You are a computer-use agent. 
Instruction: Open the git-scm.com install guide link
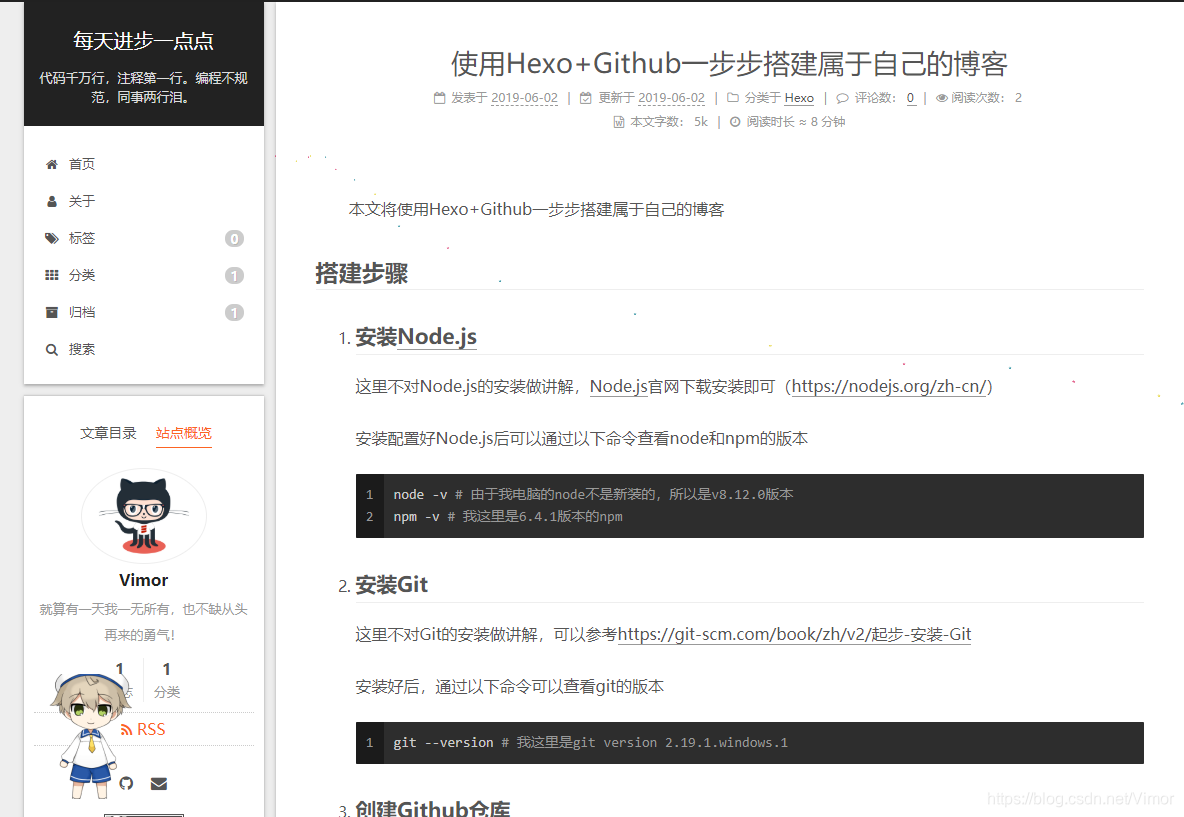point(794,634)
